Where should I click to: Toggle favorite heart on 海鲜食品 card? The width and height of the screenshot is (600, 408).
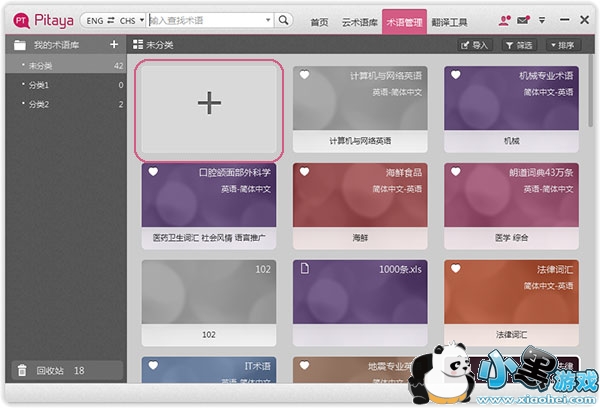303,171
